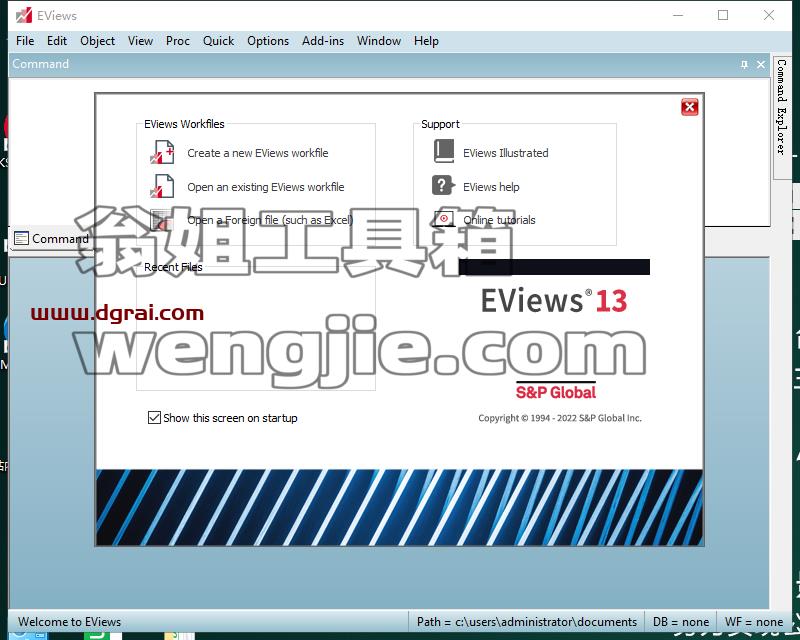Click the Create a new EViews workfile icon

pyautogui.click(x=162, y=153)
